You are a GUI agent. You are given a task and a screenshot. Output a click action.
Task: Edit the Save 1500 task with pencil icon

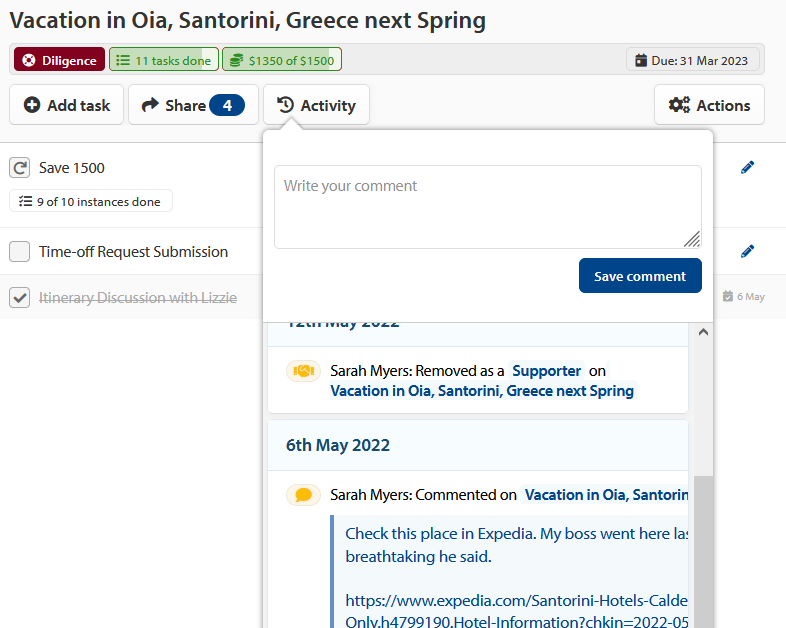pos(747,167)
